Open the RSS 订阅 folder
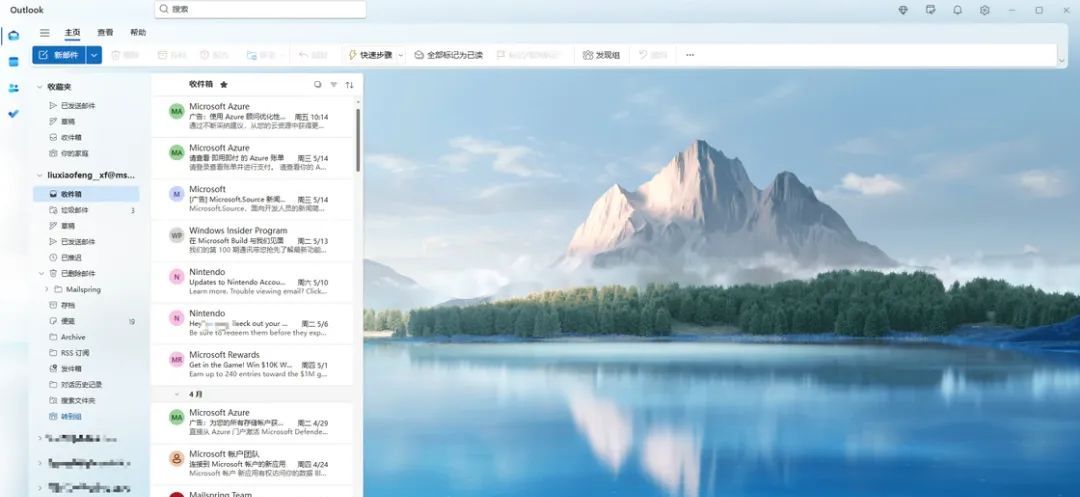 pyautogui.click(x=87, y=353)
